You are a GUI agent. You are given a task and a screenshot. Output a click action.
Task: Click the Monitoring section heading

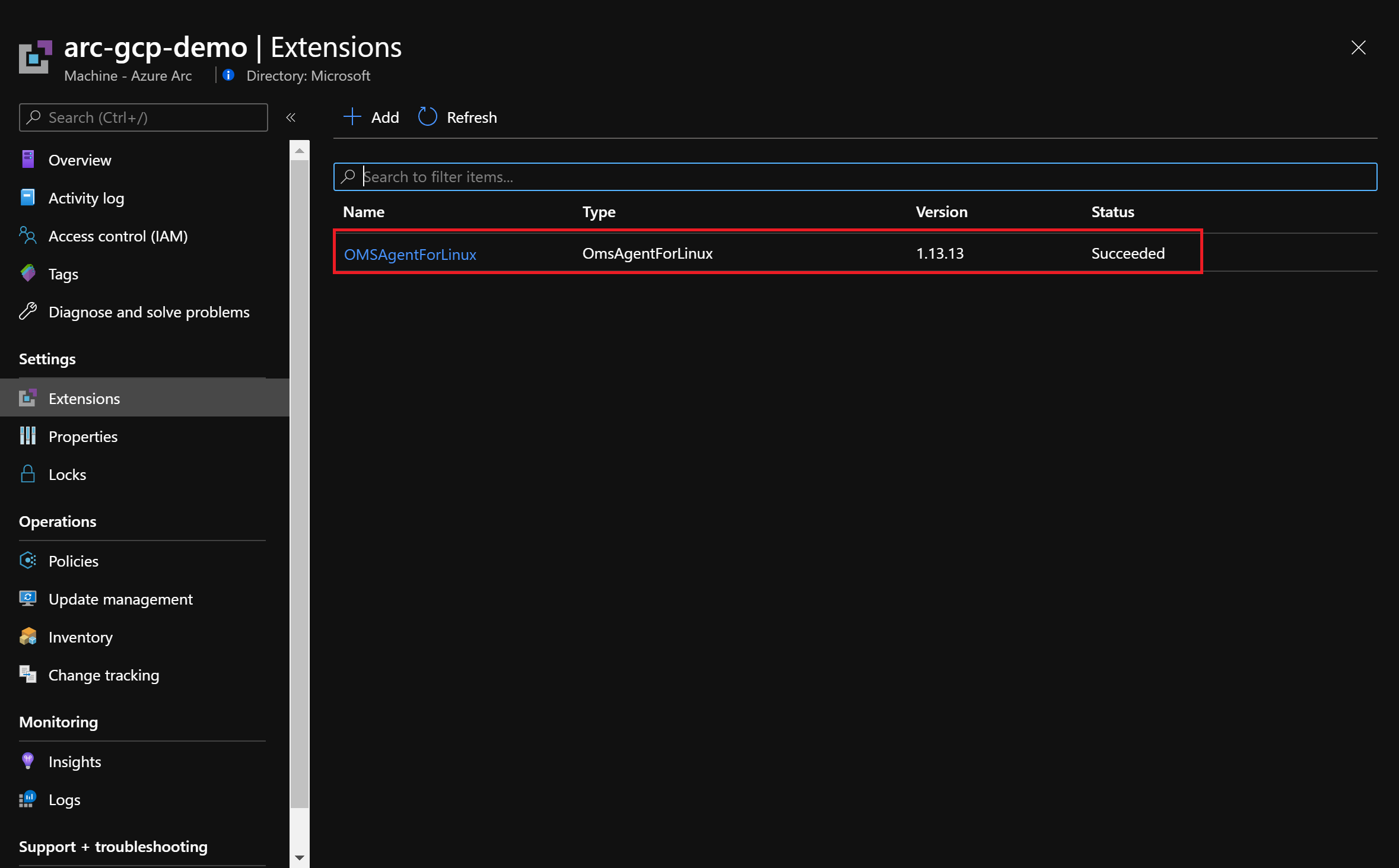[x=58, y=722]
